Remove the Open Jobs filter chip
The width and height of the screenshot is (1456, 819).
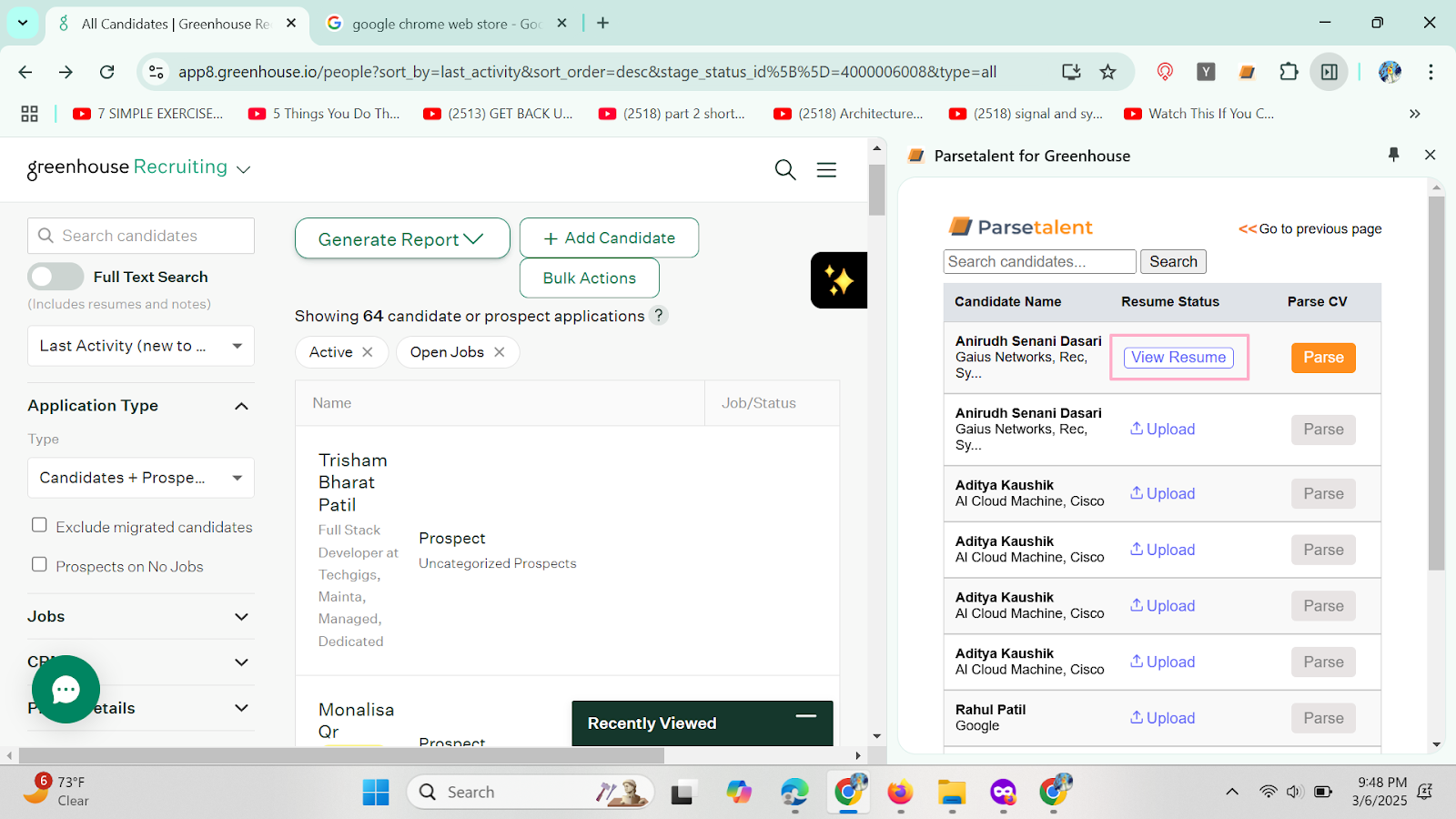(x=500, y=352)
